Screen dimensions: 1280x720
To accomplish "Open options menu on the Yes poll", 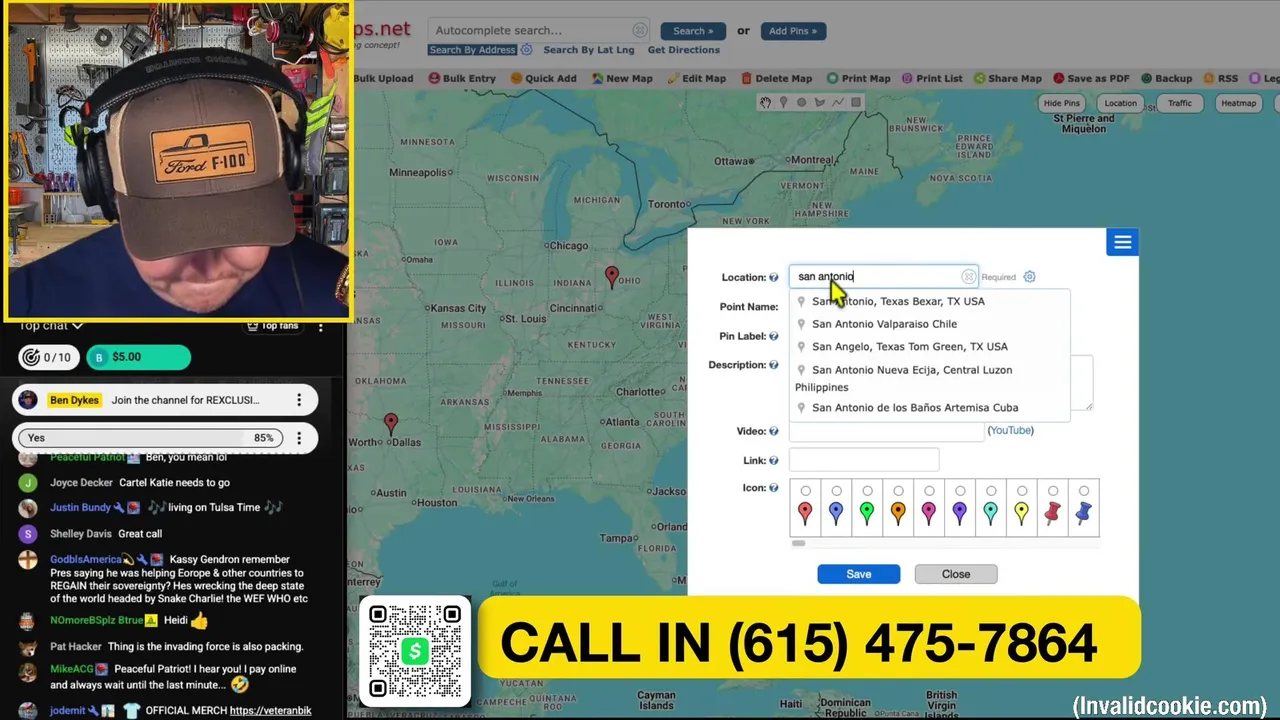I will coord(298,438).
